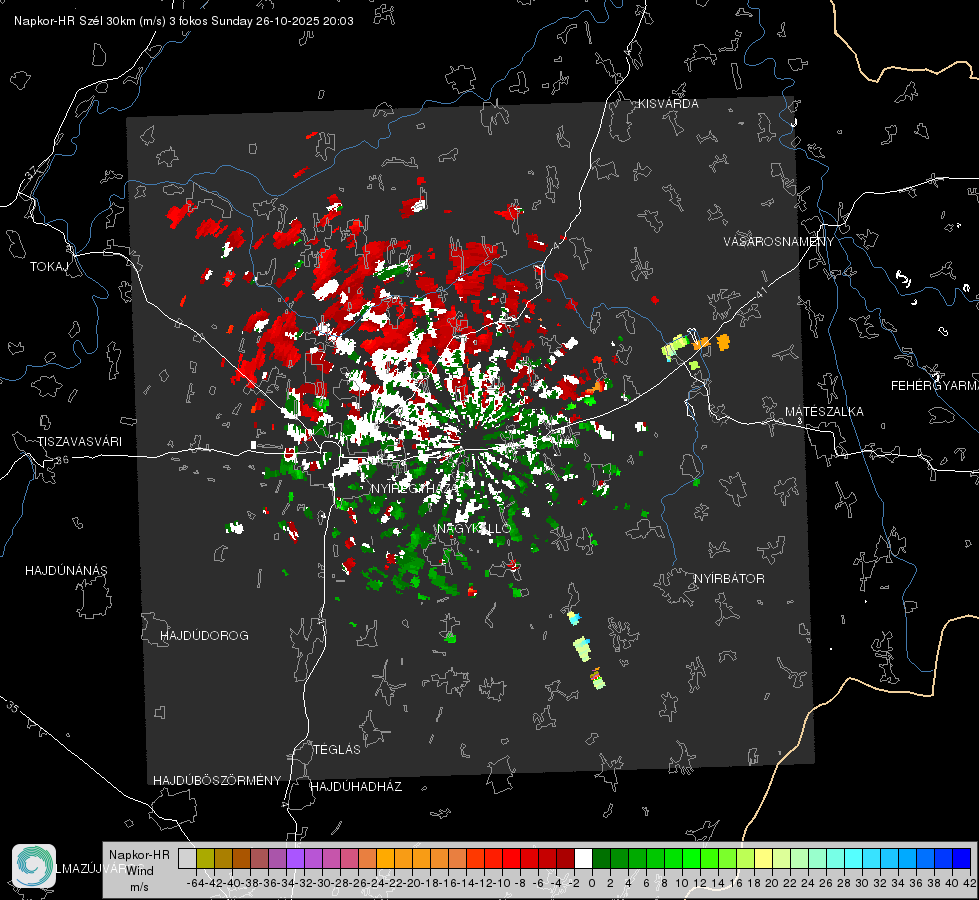Click the road number 35 marker at lower left

tap(12, 707)
